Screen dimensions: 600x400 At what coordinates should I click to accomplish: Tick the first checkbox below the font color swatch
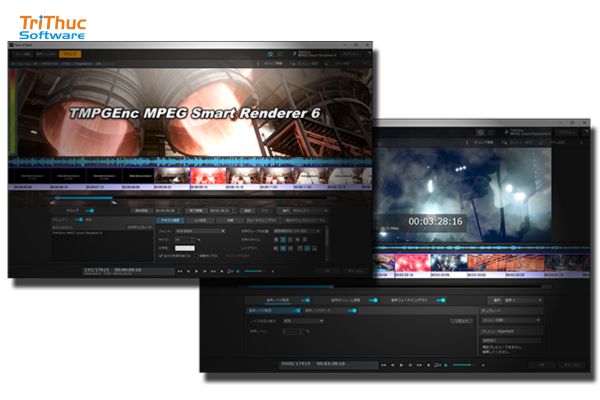pos(161,255)
